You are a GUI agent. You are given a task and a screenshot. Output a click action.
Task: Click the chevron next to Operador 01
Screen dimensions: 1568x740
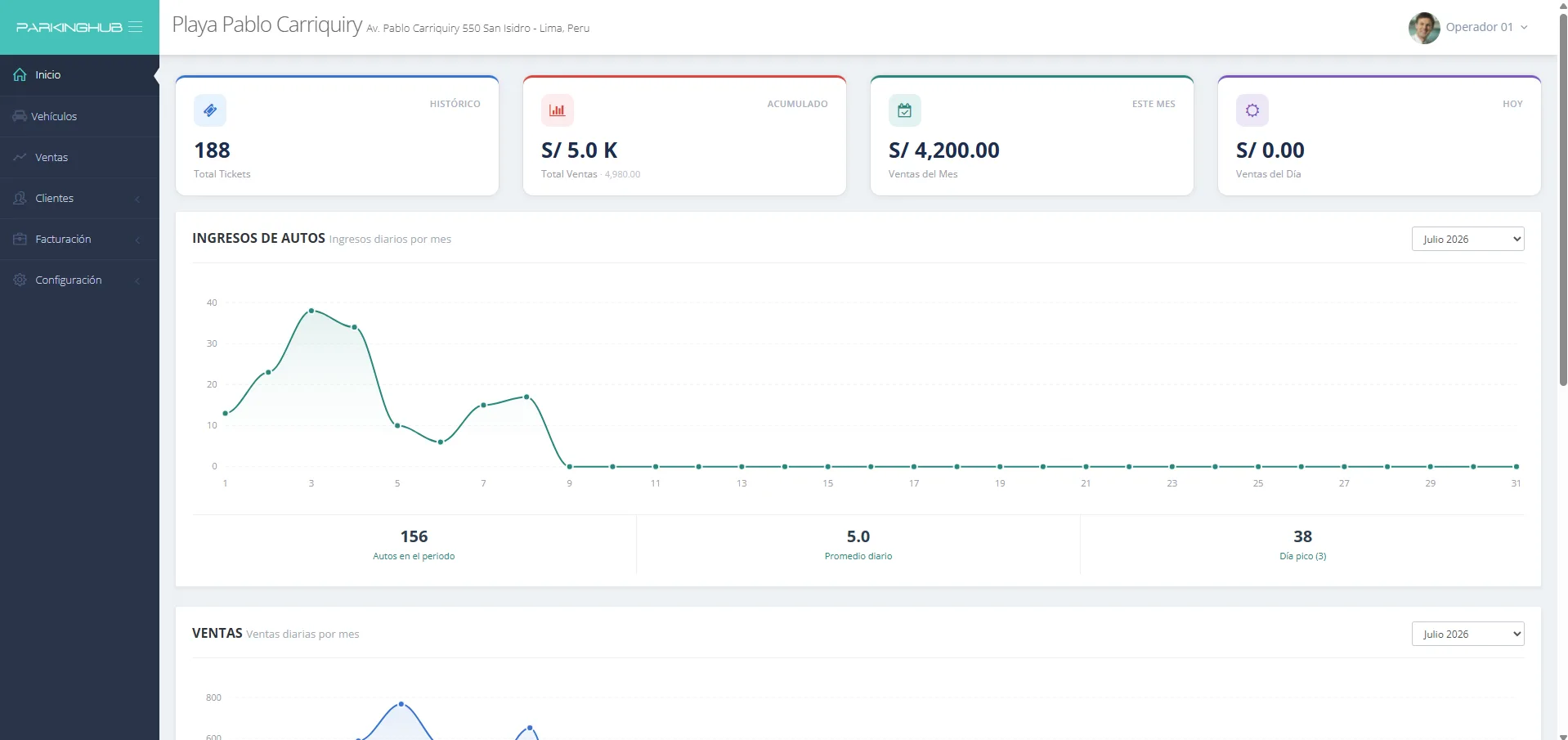click(1524, 28)
